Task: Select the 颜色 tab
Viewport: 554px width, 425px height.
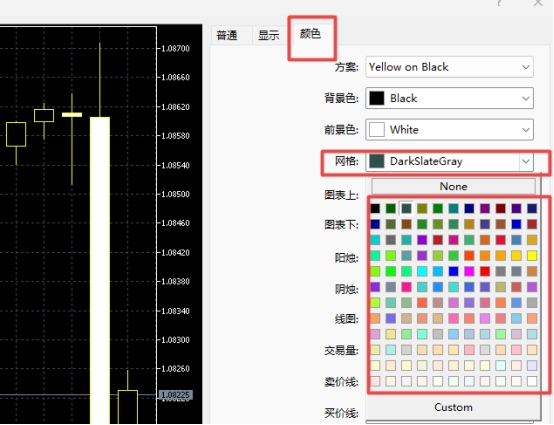Action: [310, 34]
